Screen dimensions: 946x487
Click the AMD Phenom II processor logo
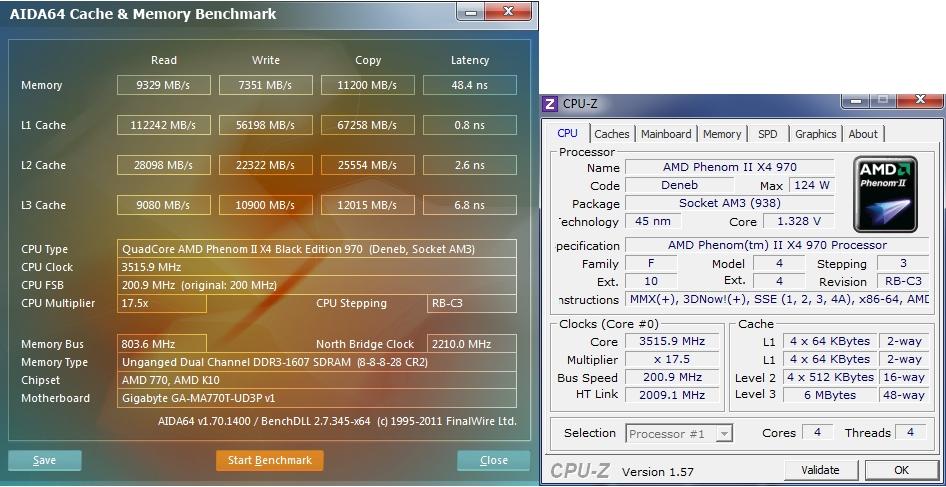click(885, 194)
